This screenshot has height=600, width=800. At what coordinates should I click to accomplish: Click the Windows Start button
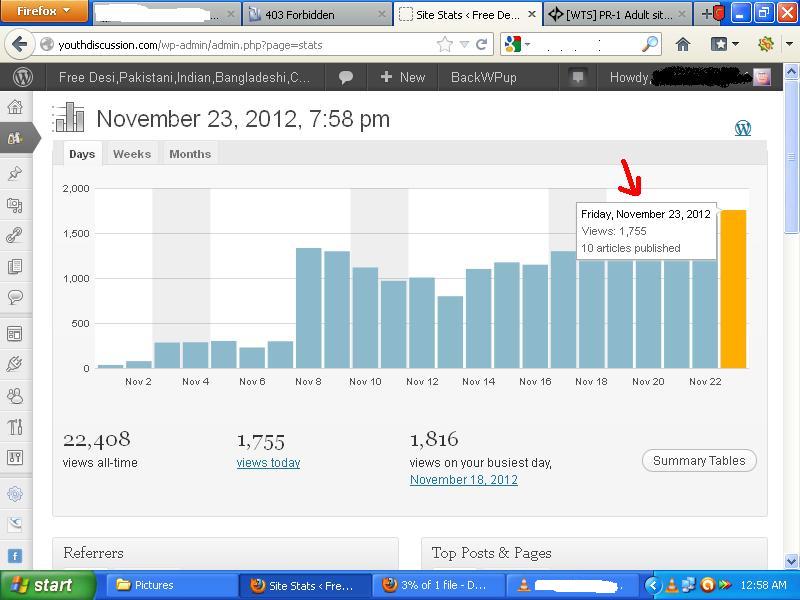40,585
